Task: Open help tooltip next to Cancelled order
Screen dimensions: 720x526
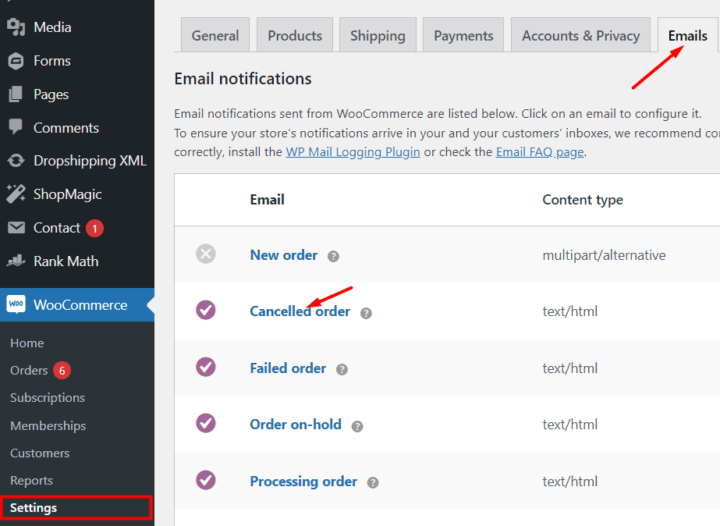Action: click(366, 313)
